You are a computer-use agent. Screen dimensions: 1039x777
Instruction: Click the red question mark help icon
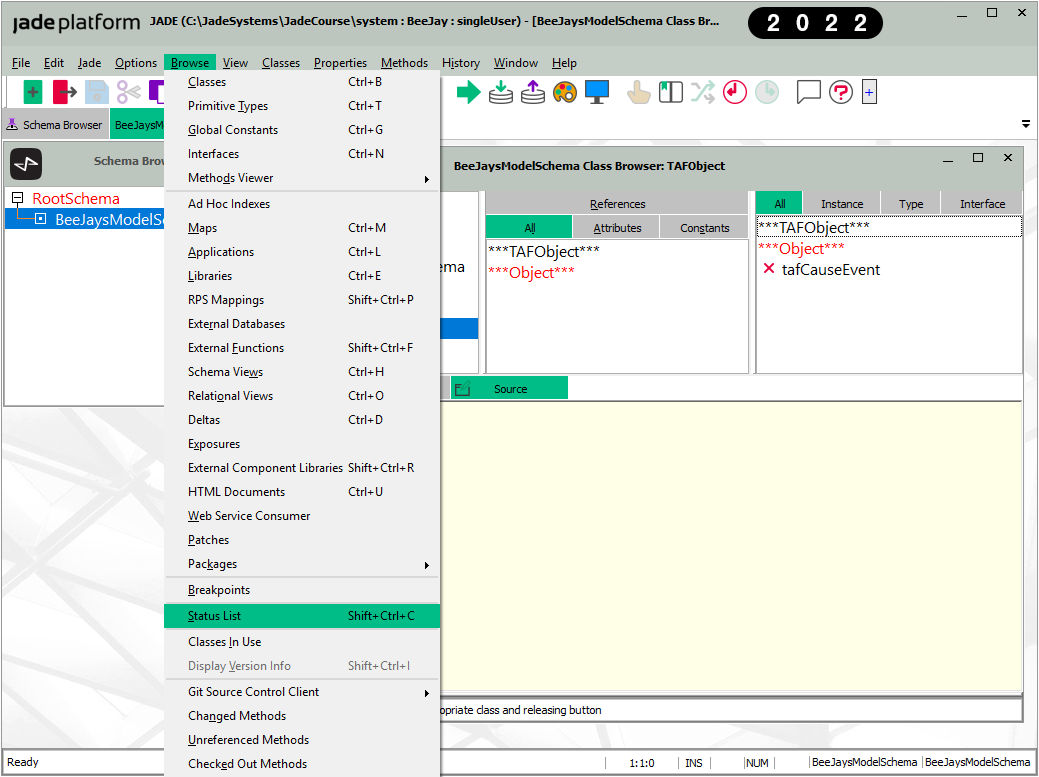(x=840, y=93)
